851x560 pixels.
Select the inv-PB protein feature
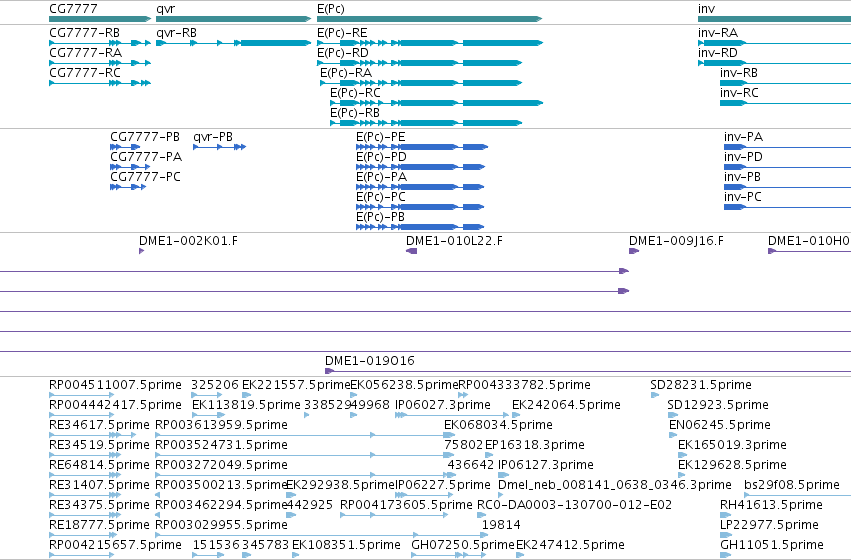click(x=788, y=187)
